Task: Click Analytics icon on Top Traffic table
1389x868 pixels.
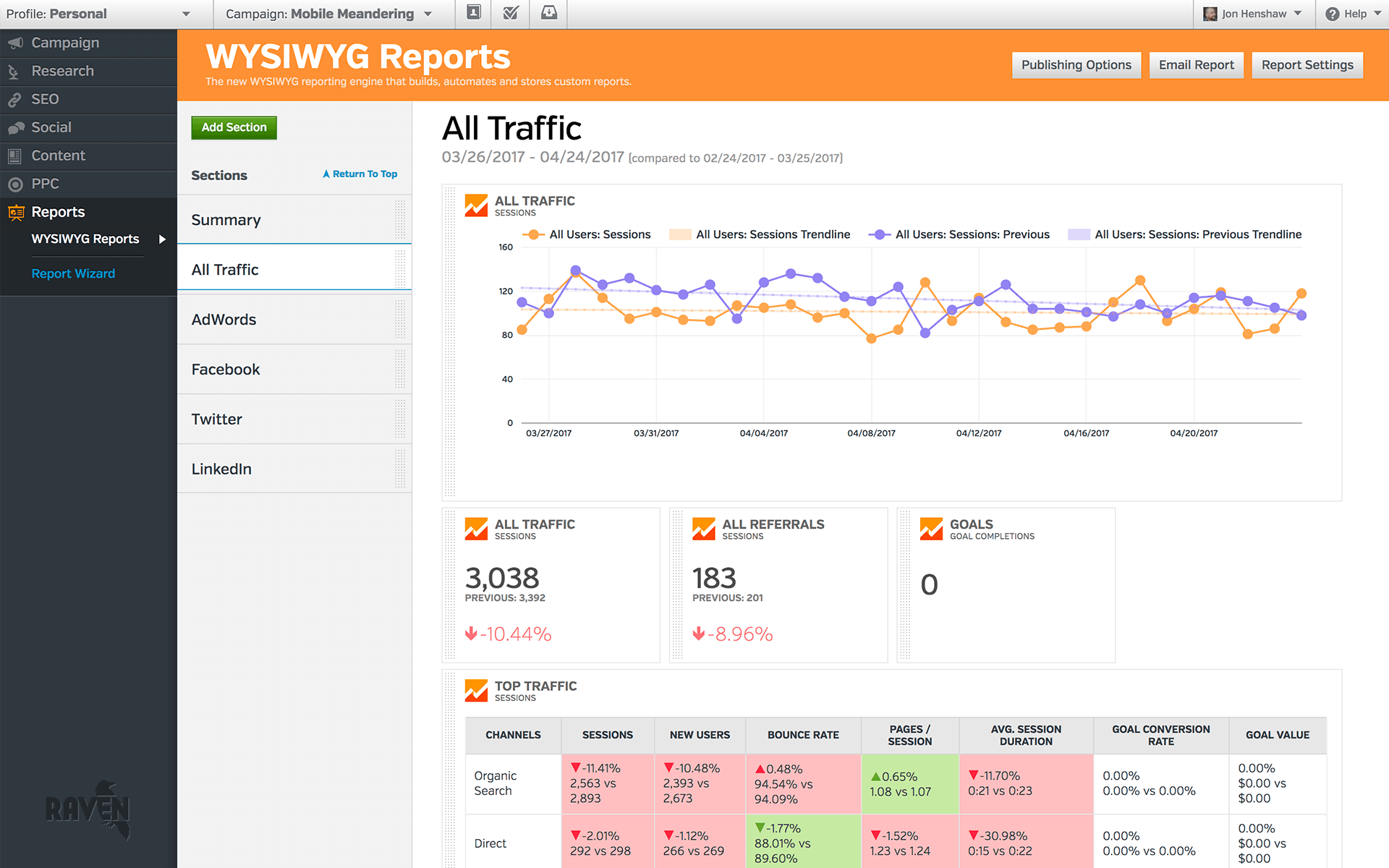Action: [476, 691]
